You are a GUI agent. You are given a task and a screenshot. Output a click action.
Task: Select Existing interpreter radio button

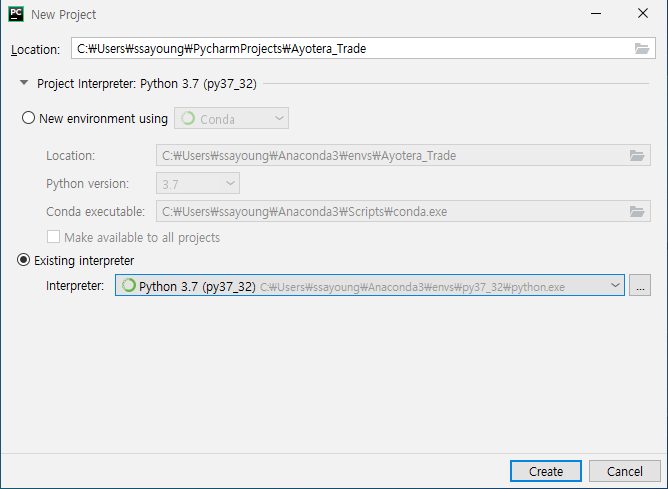(x=23, y=260)
